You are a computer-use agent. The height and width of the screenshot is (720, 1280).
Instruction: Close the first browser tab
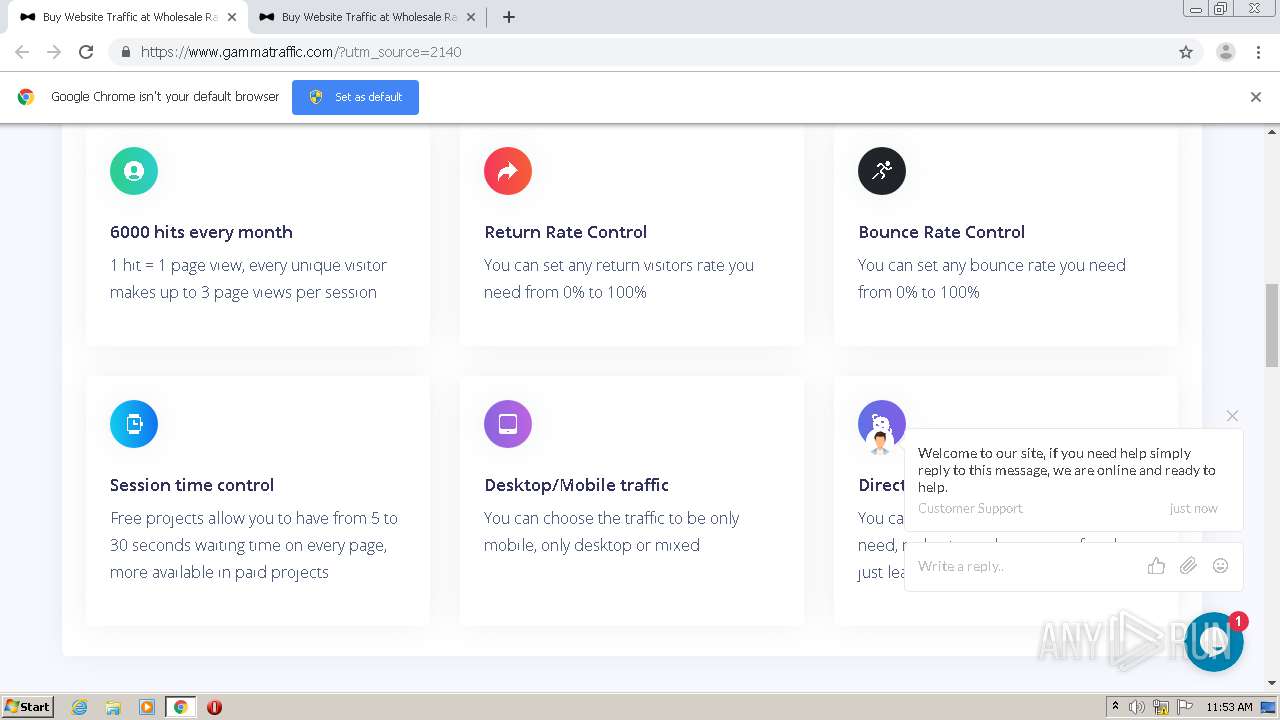pyautogui.click(x=232, y=17)
